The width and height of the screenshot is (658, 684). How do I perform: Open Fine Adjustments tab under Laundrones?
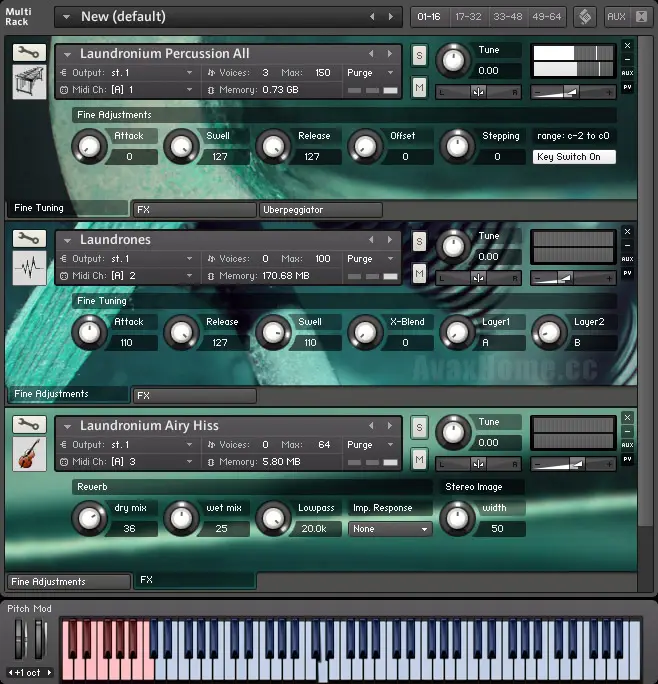68,394
